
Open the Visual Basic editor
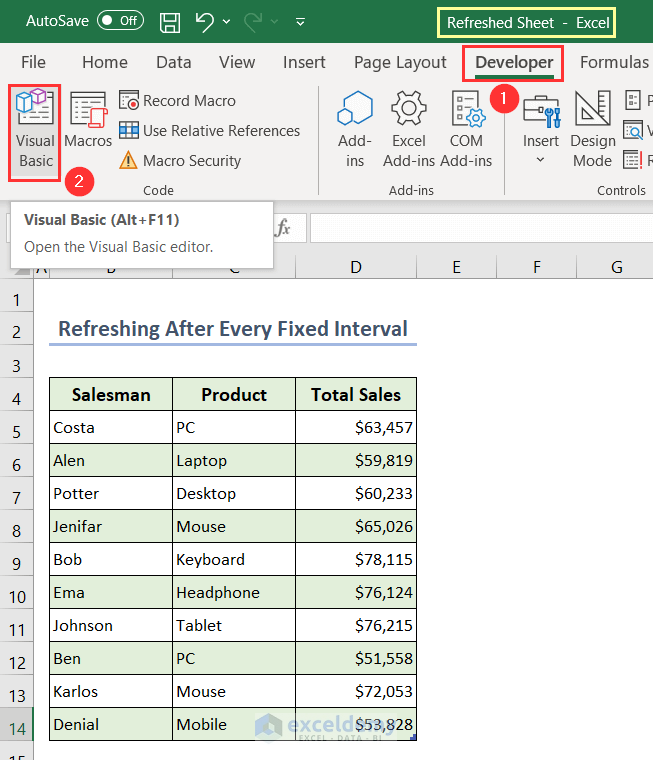coord(35,131)
